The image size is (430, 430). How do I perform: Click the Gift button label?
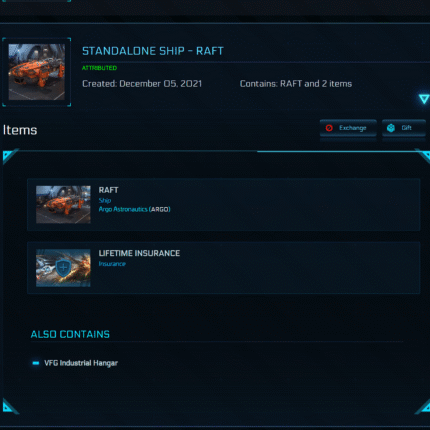(406, 128)
